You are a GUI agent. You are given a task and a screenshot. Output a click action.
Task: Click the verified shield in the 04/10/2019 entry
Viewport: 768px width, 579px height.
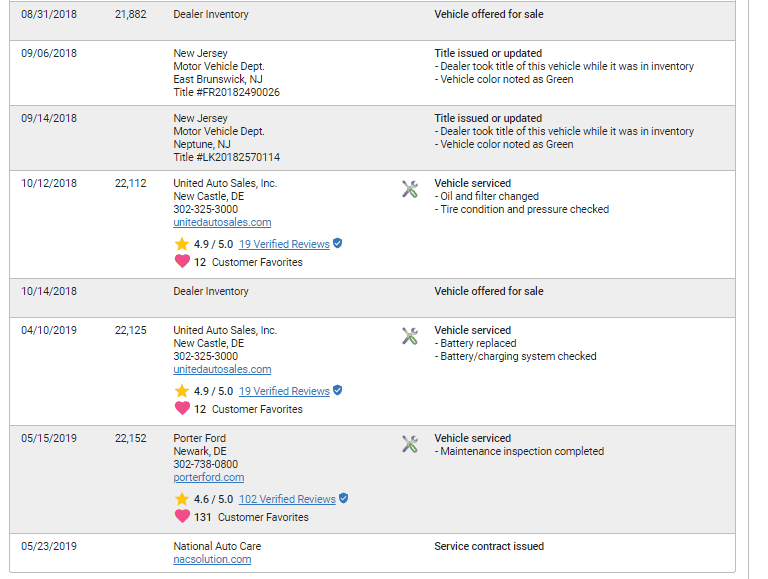pyautogui.click(x=337, y=390)
